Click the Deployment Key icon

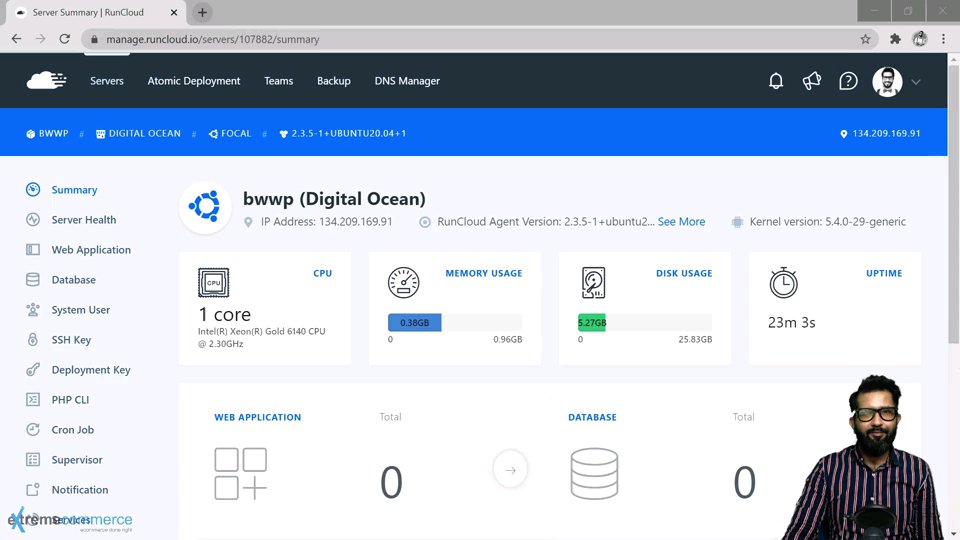tap(33, 369)
